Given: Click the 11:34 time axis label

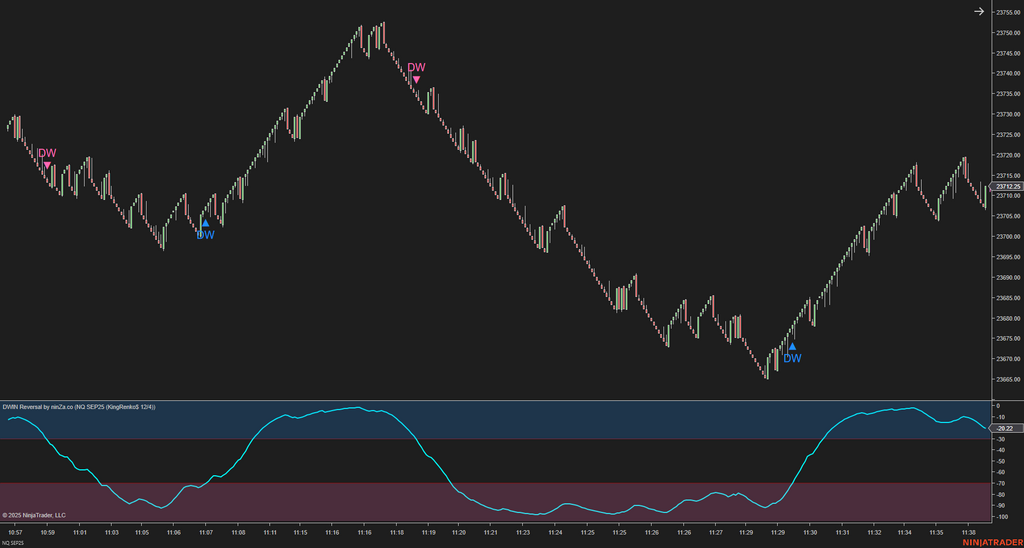Looking at the screenshot, I should (x=905, y=534).
